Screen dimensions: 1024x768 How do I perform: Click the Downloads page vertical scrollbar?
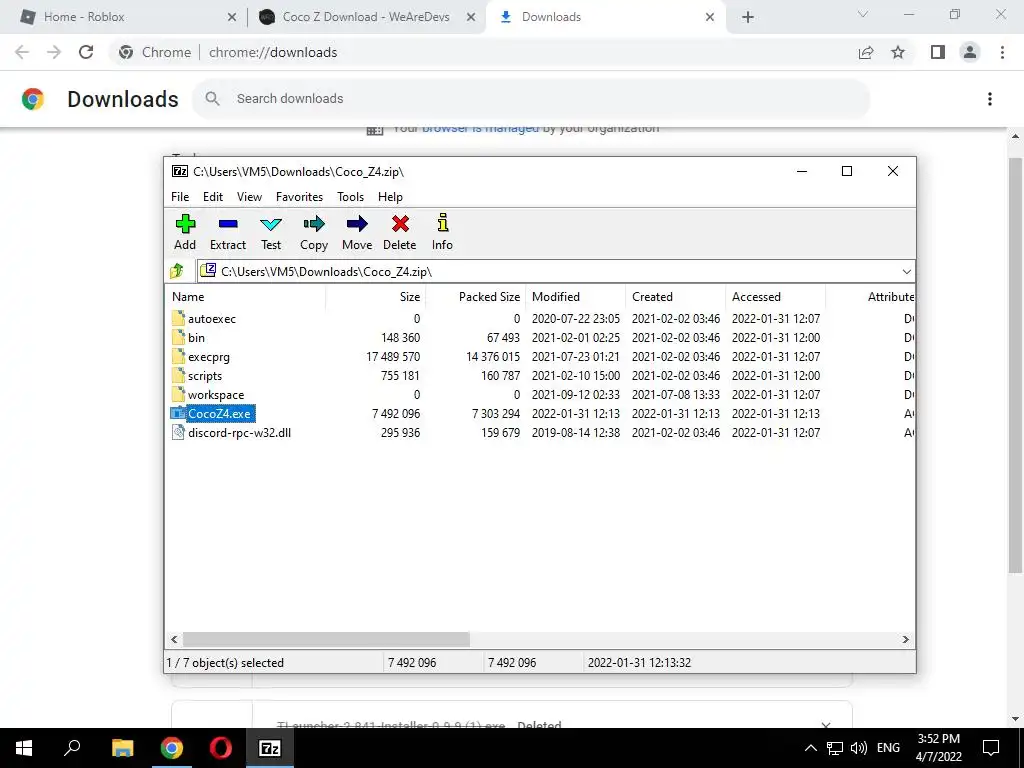(x=1015, y=366)
